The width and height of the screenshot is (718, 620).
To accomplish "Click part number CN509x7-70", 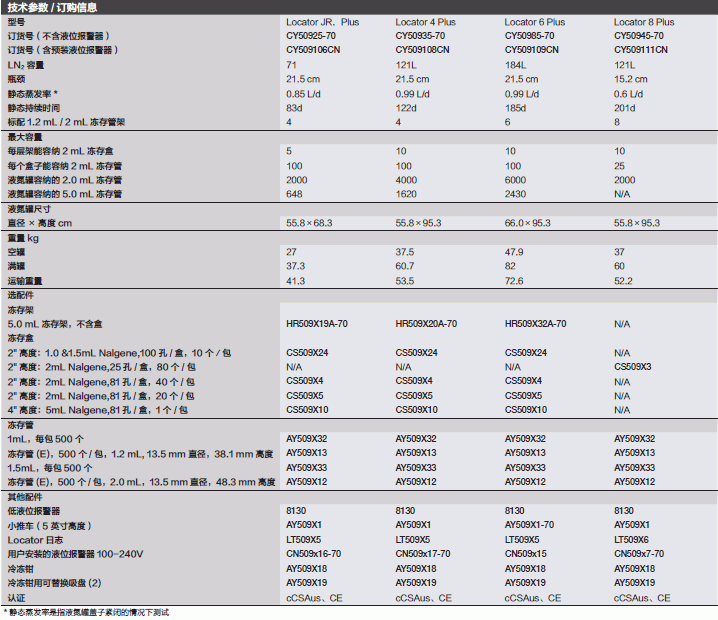I will 639,554.
